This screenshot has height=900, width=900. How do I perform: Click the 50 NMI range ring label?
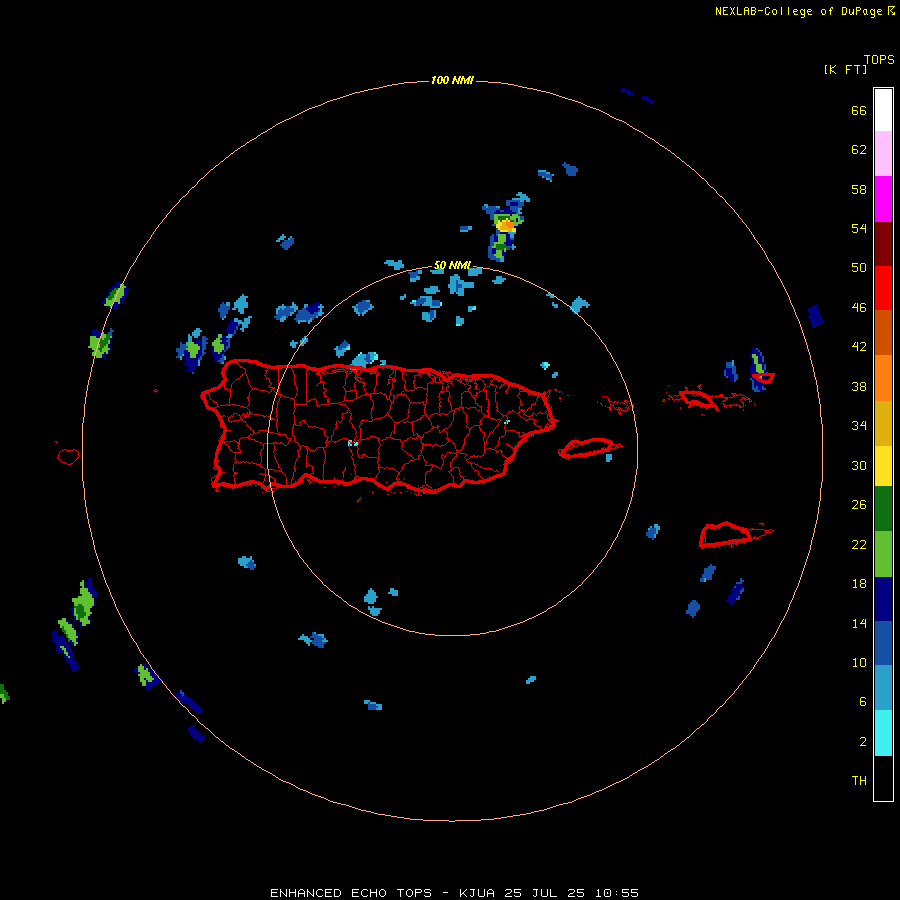452,265
